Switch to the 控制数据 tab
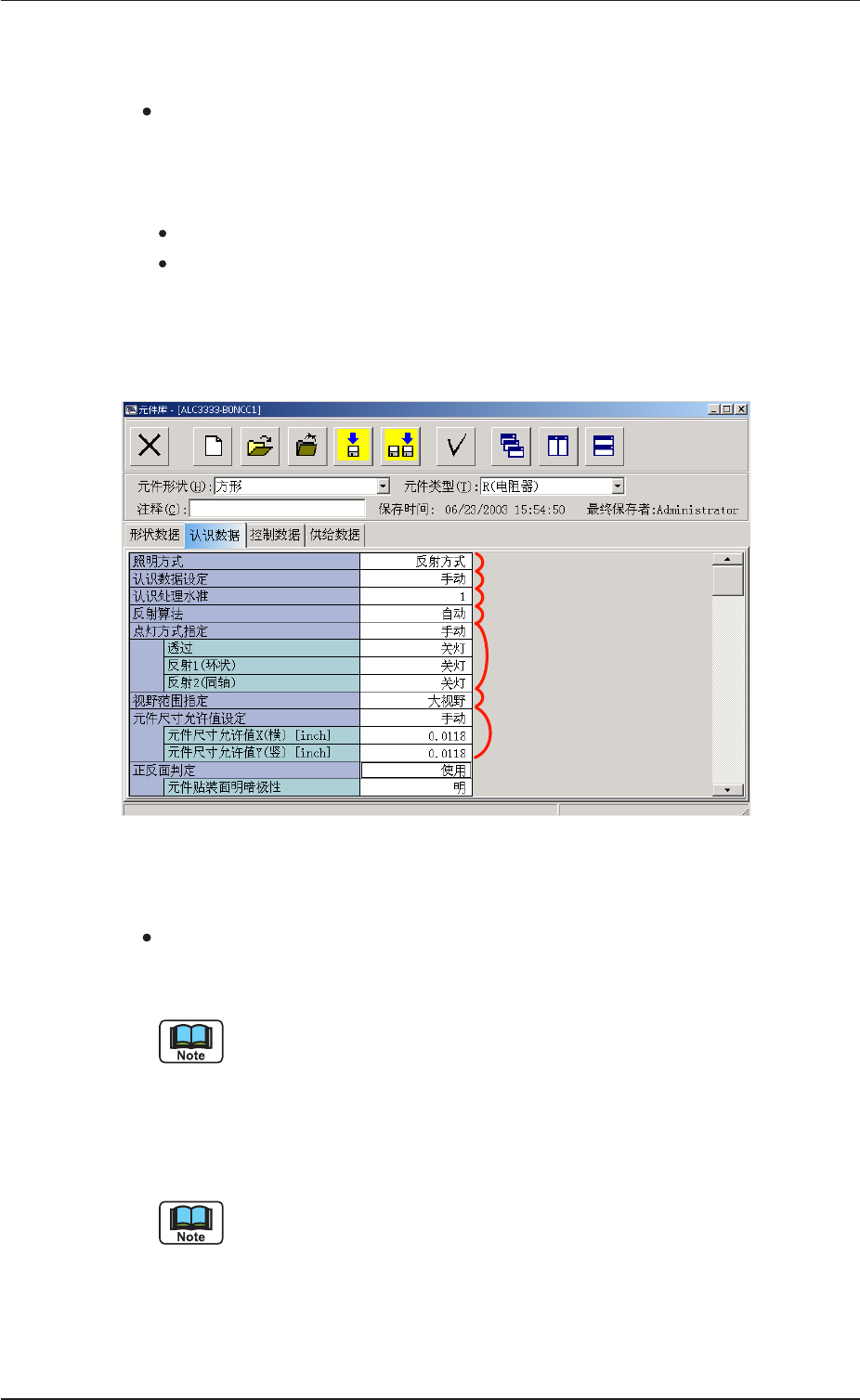This screenshot has width=860, height=1400. tap(275, 535)
